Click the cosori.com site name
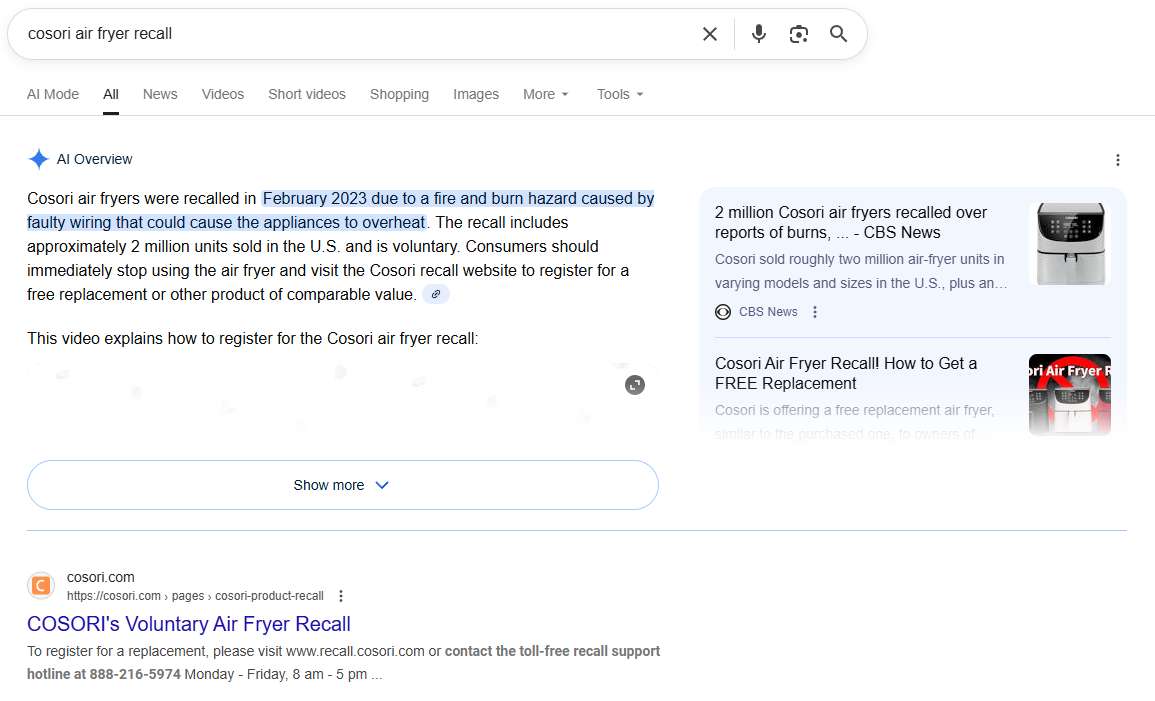Image resolution: width=1155 pixels, height=701 pixels. (x=101, y=577)
